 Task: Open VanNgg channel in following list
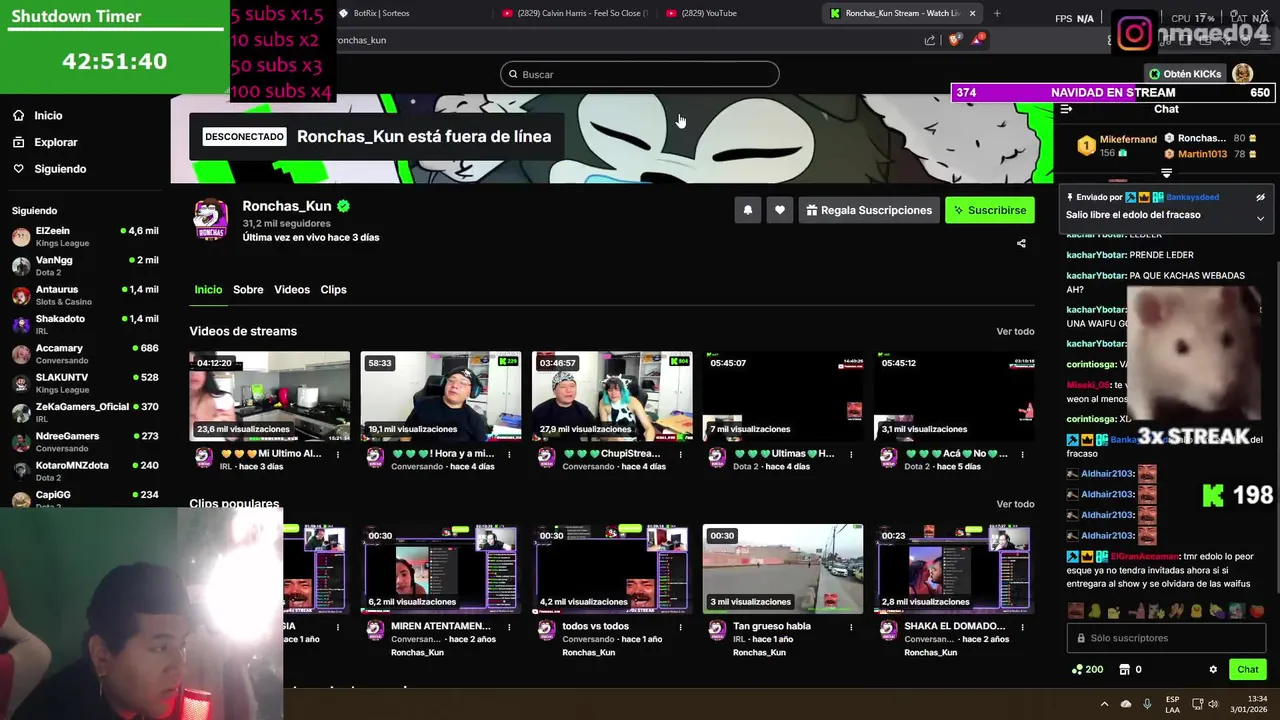click(85, 266)
